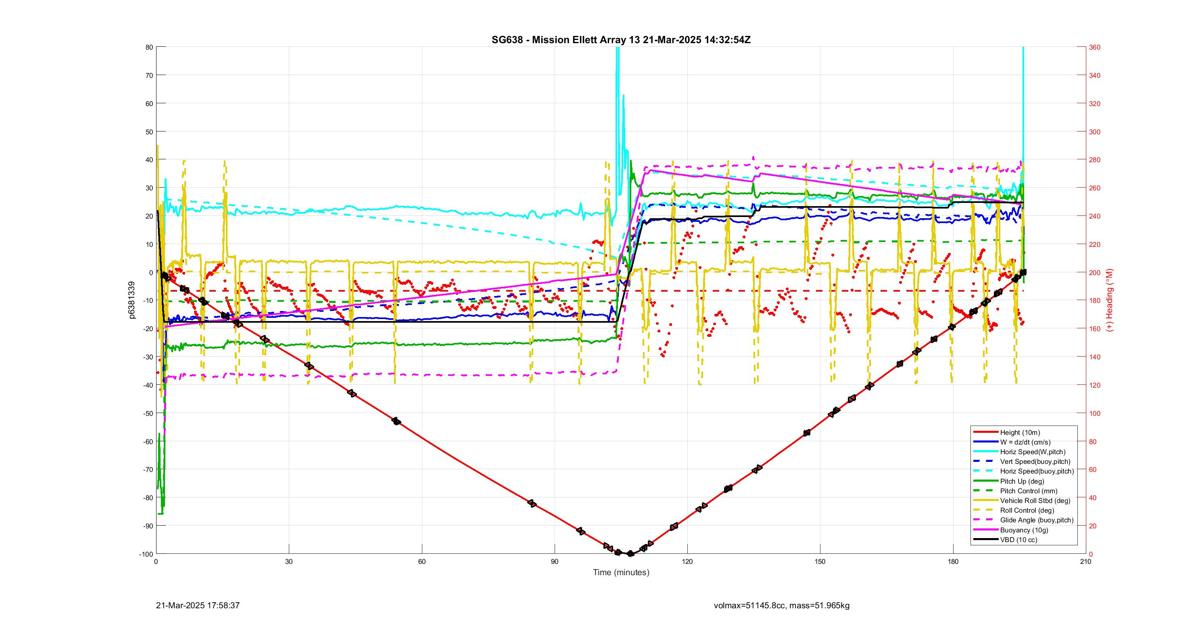Click tick label '-20' on left axis
1200x622 pixels.
click(x=146, y=329)
